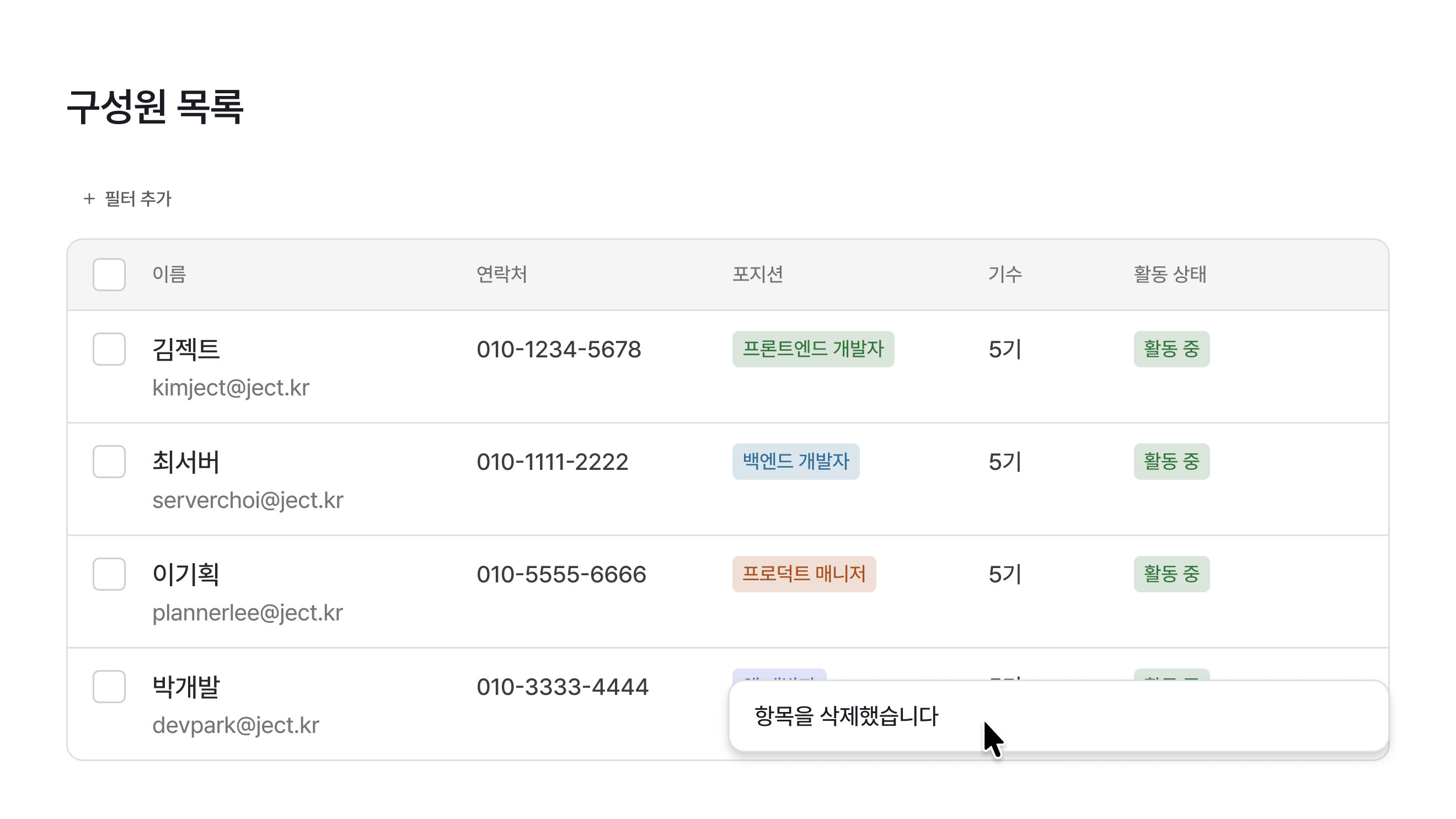Click the 포지션 column header
Viewport: 1456px width, 819px height.
tap(758, 275)
